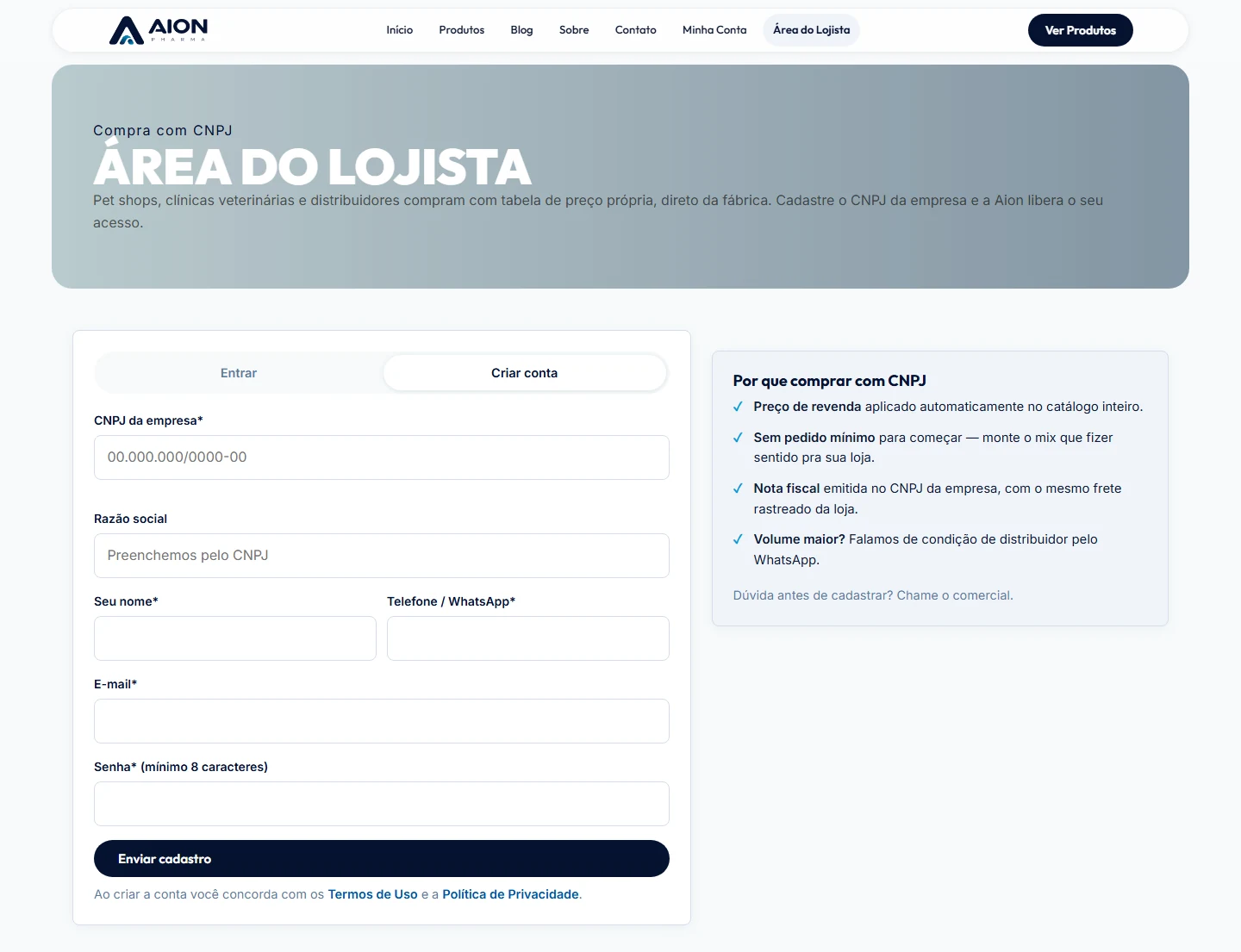Click the Chame o comercial link
1241x952 pixels.
pos(955,595)
